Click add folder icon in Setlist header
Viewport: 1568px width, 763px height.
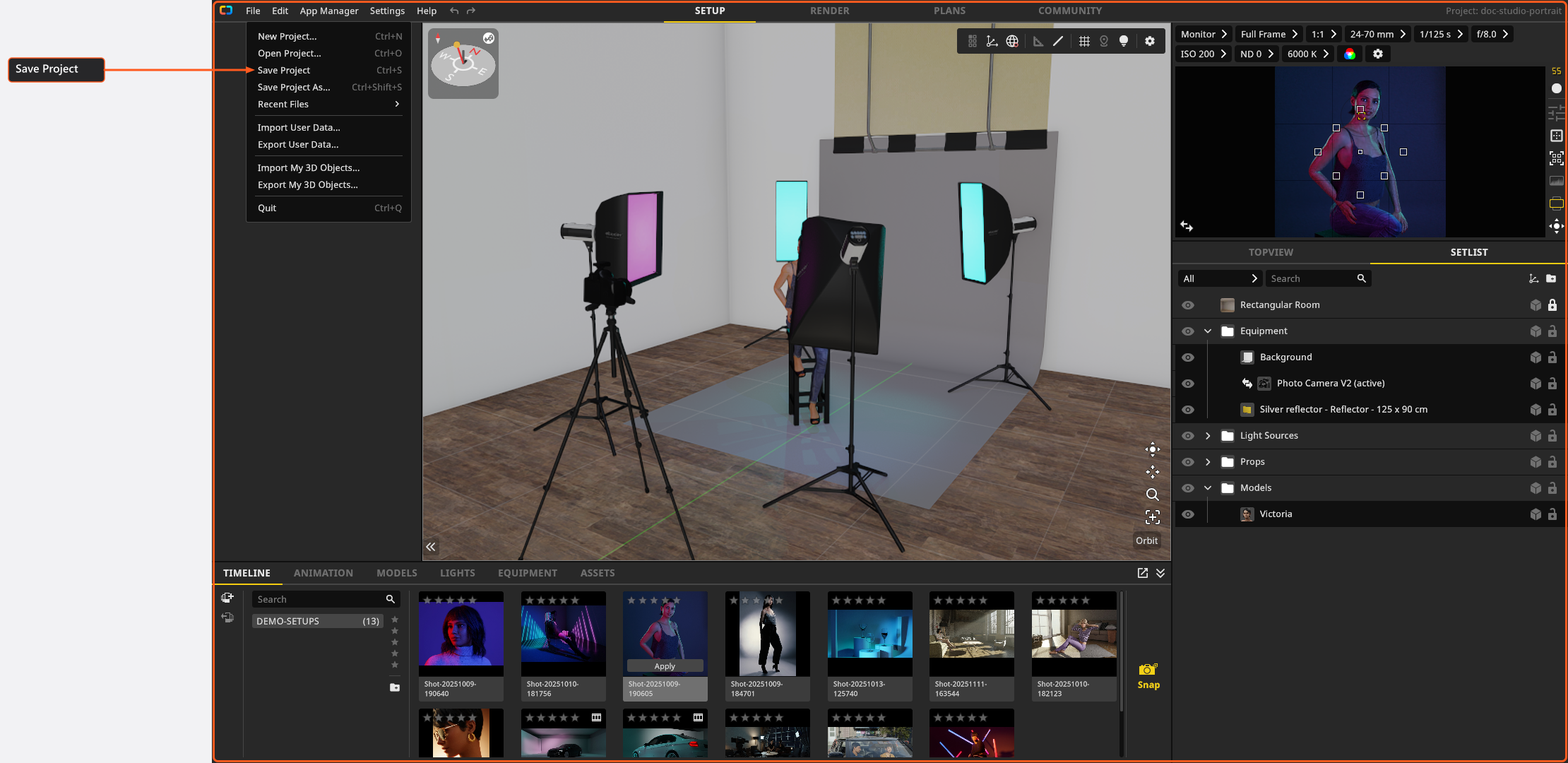point(1551,278)
